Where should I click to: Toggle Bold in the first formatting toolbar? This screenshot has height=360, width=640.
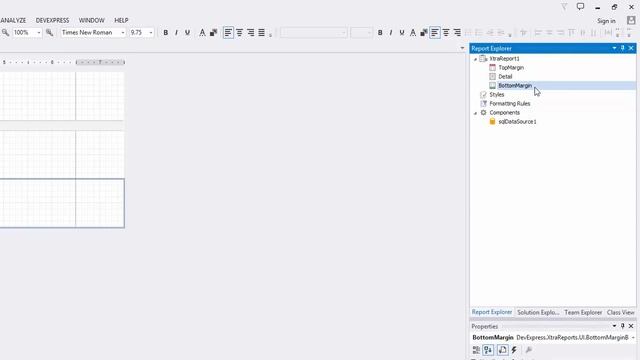click(165, 33)
